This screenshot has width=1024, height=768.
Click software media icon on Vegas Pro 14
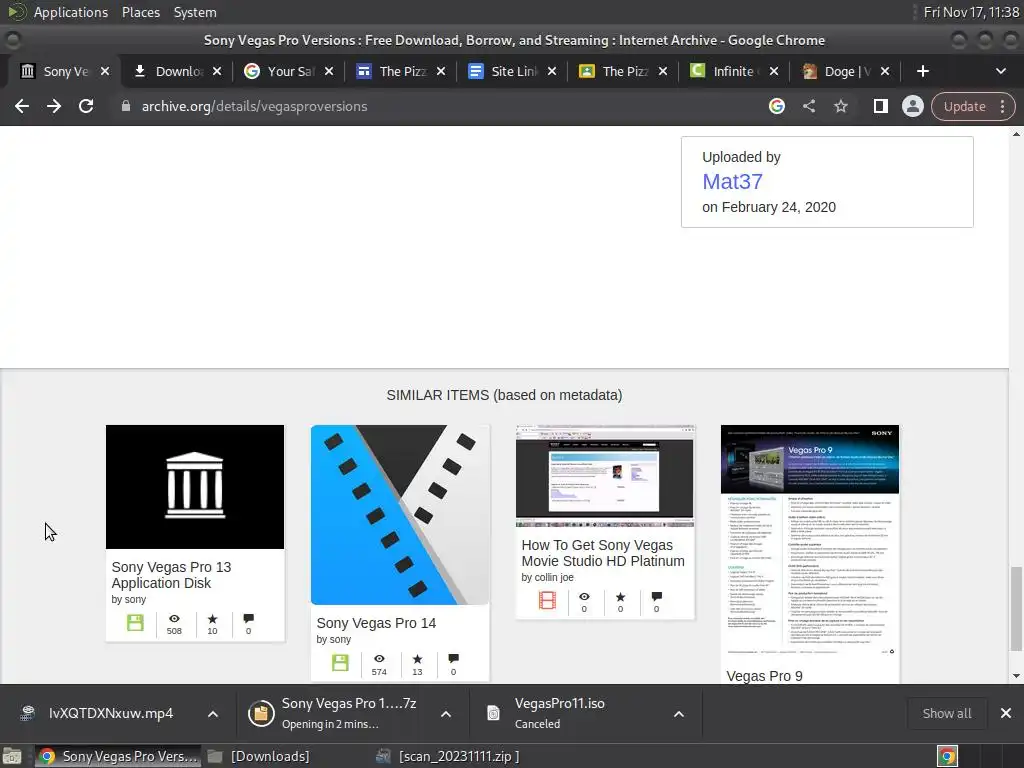(340, 663)
